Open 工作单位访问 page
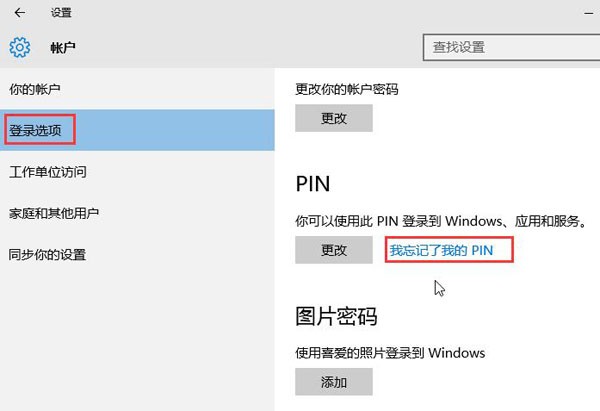 tap(48, 171)
